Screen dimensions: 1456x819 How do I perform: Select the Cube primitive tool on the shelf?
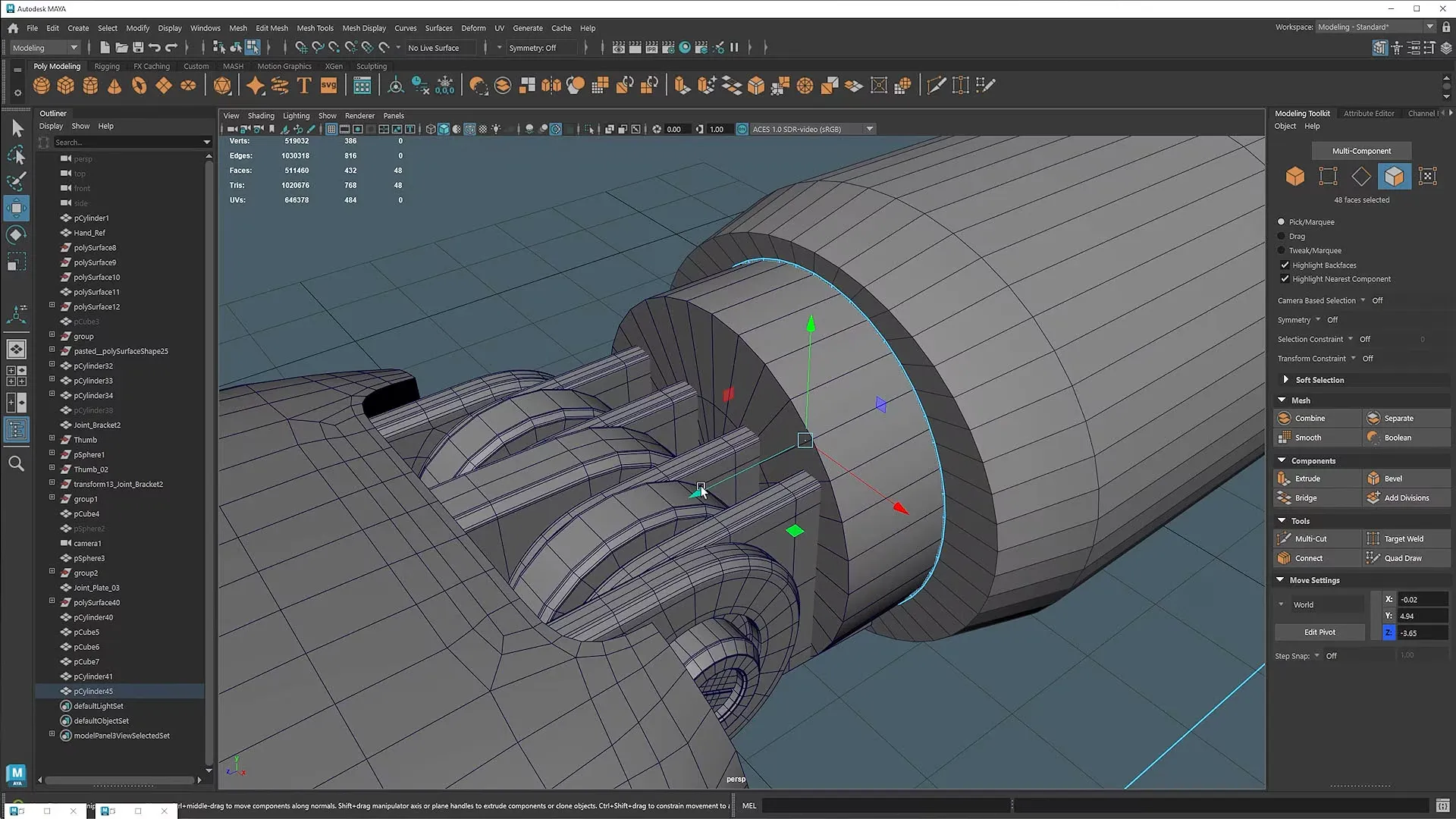[x=65, y=85]
